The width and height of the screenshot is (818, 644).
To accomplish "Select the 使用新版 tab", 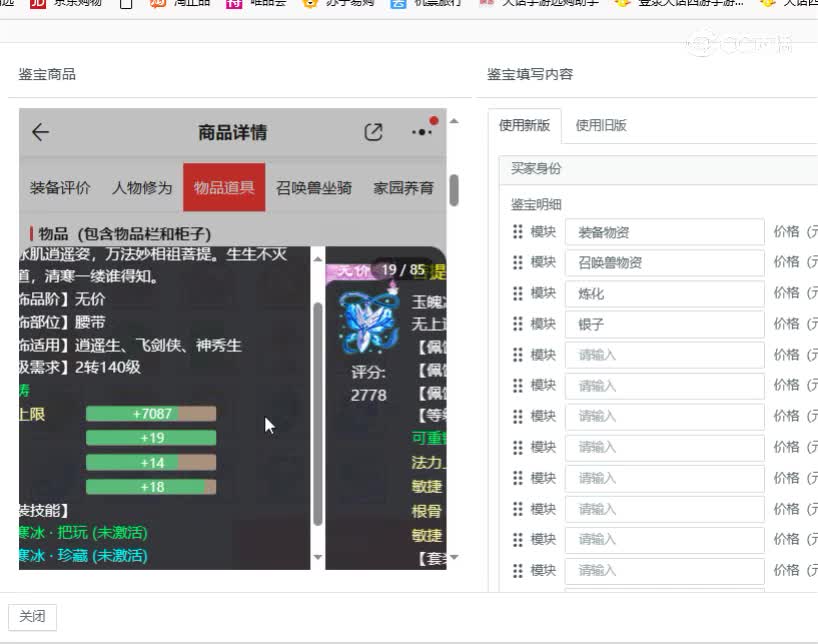I will 524,125.
